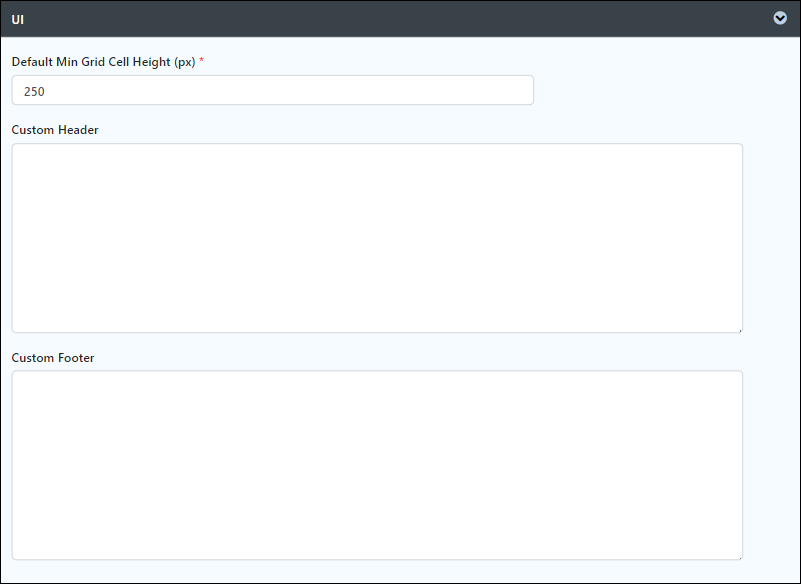The width and height of the screenshot is (801, 584).
Task: Click the top-left corner of Custom Footer box
Action: pos(14,373)
